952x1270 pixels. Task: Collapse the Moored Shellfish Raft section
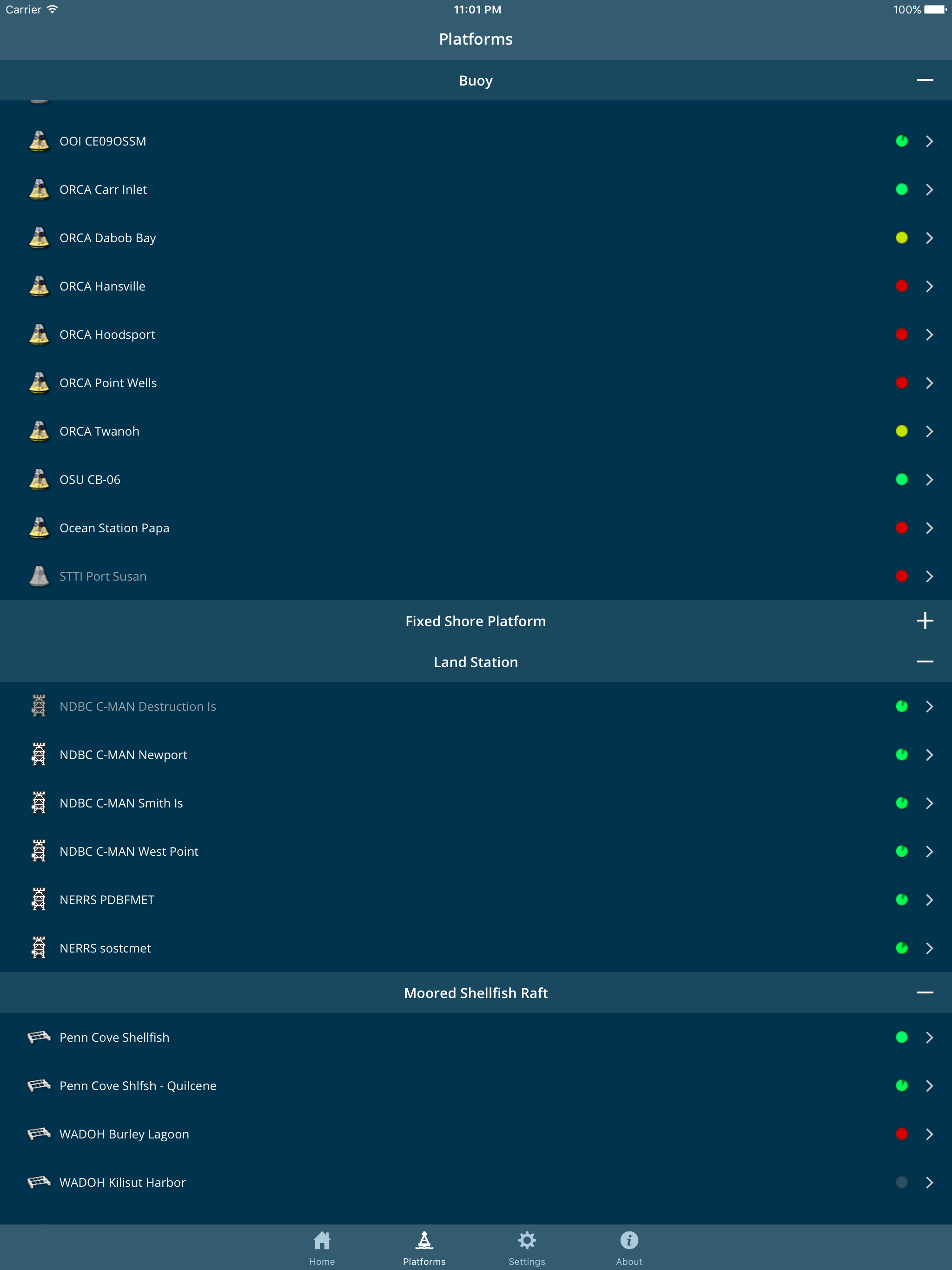point(925,992)
